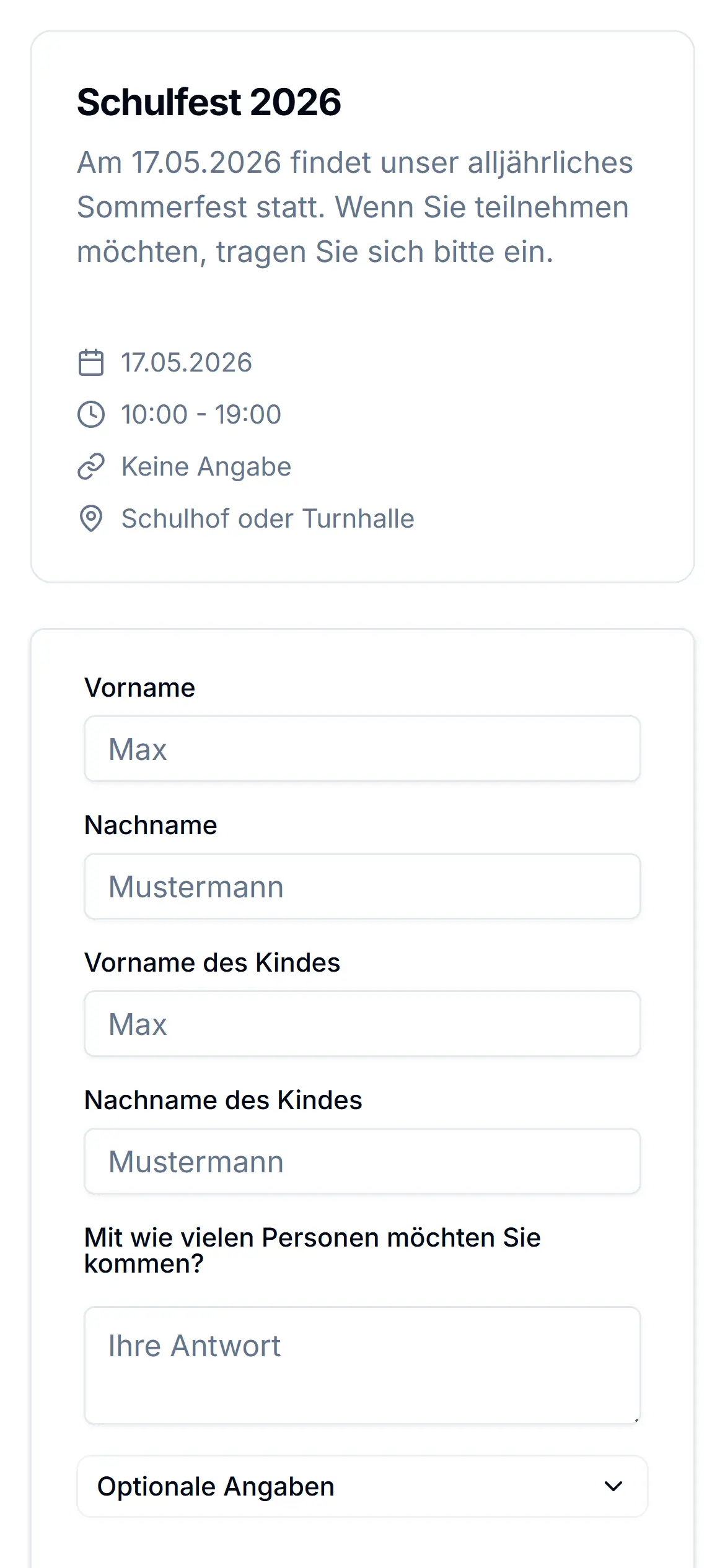Click the calendar icon next to 17.05.2026

pyautogui.click(x=90, y=363)
